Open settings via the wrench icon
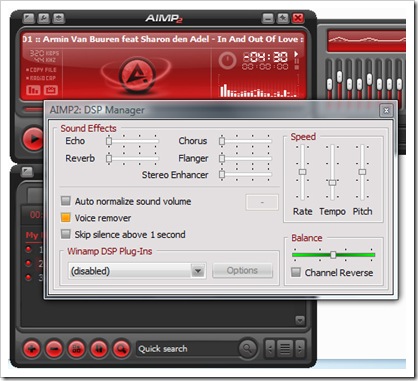This screenshot has width=418, height=381. click(x=44, y=18)
